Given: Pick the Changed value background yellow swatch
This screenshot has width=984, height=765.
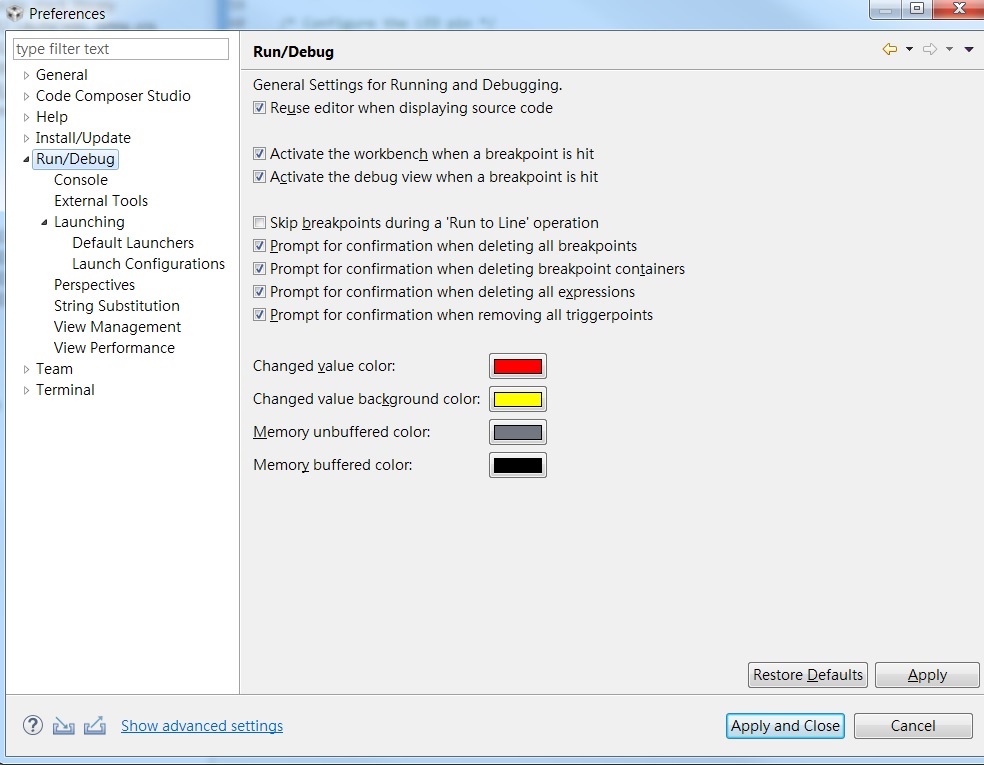Looking at the screenshot, I should (518, 399).
